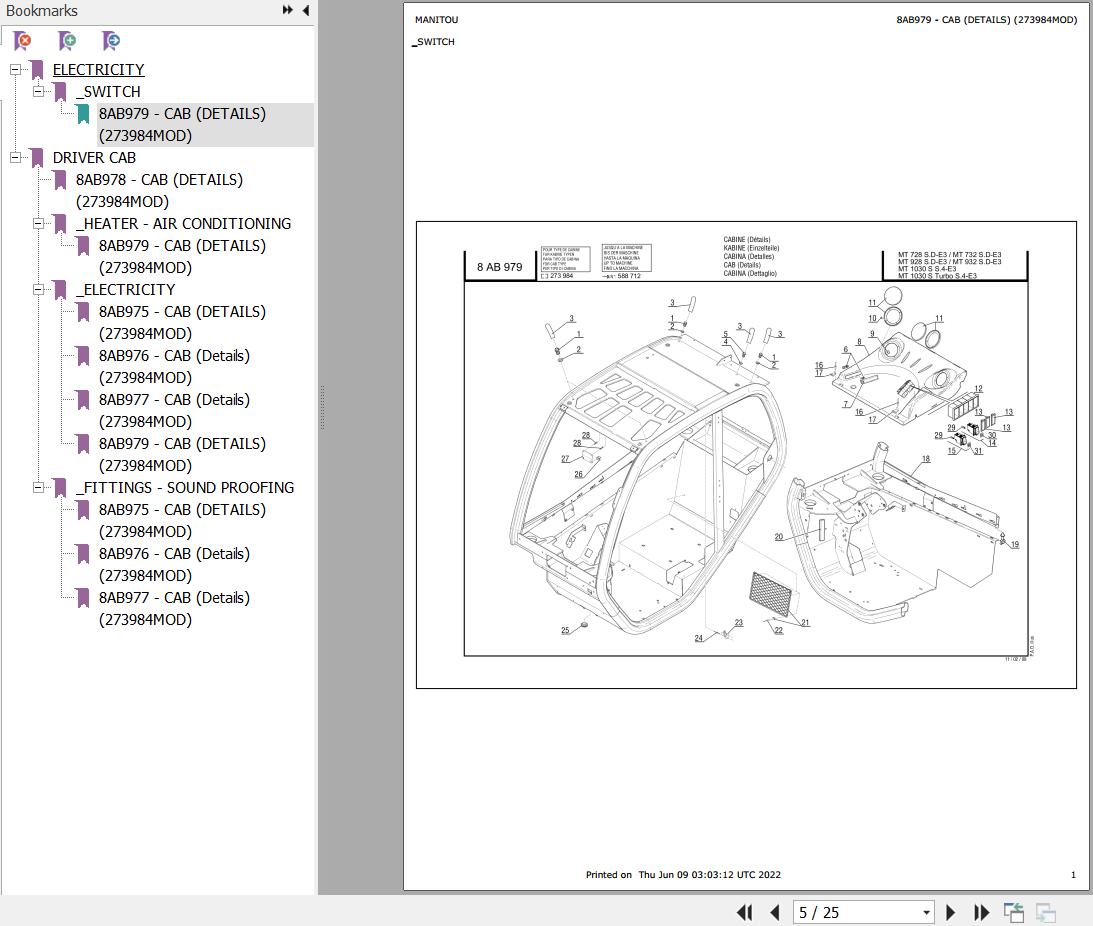Collapse the DRIVER CAB bookmark node

[15, 158]
